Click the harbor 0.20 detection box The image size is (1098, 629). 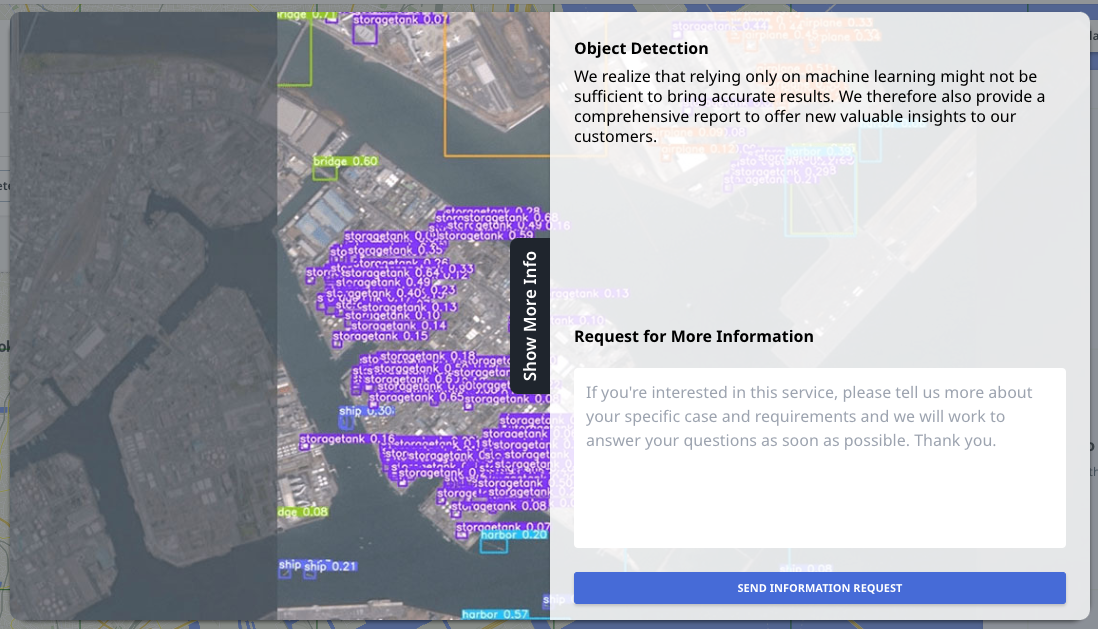[x=494, y=546]
